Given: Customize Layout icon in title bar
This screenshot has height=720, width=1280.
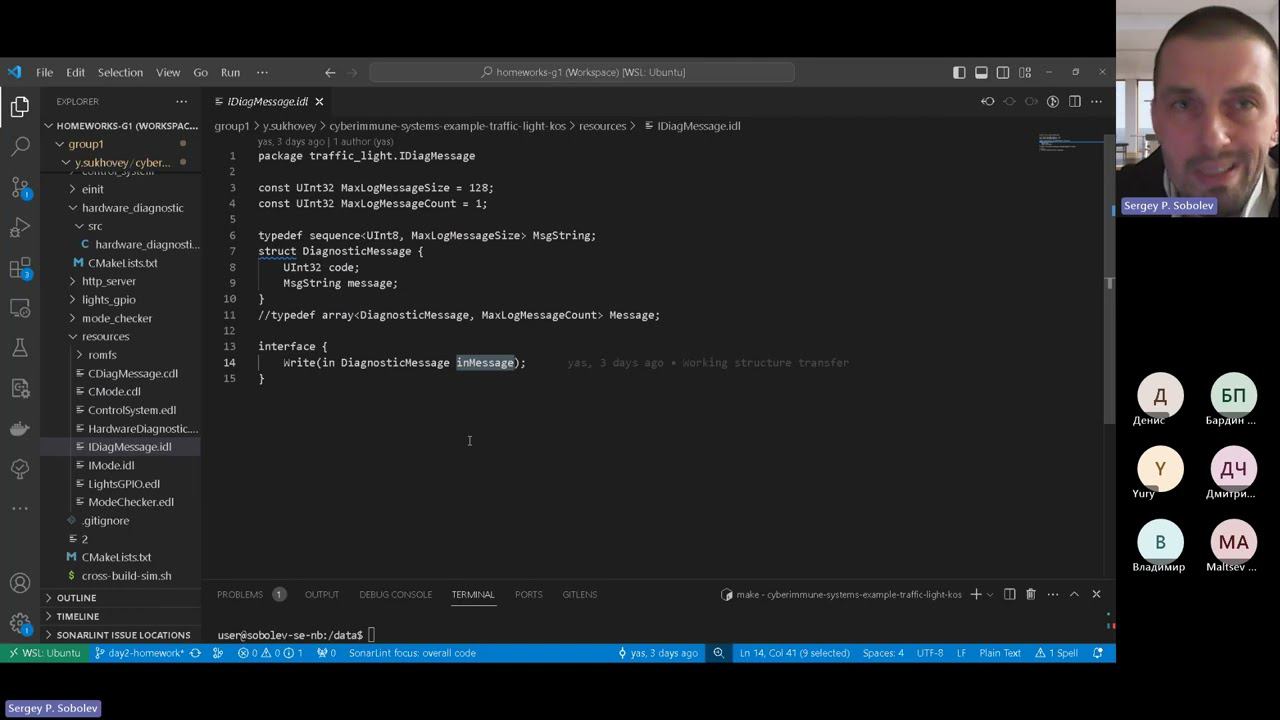Looking at the screenshot, I should [1025, 72].
